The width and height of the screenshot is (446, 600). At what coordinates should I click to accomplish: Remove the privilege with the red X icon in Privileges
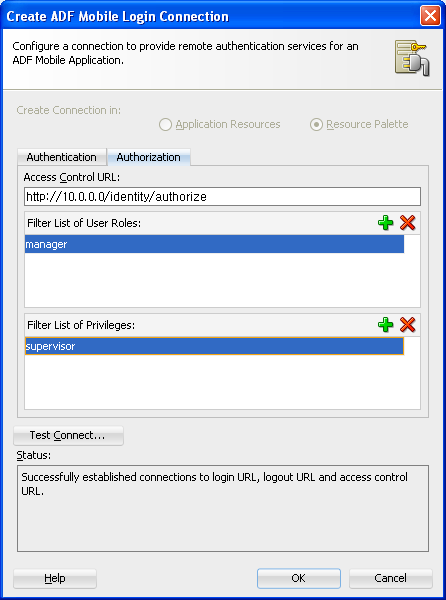pyautogui.click(x=407, y=325)
